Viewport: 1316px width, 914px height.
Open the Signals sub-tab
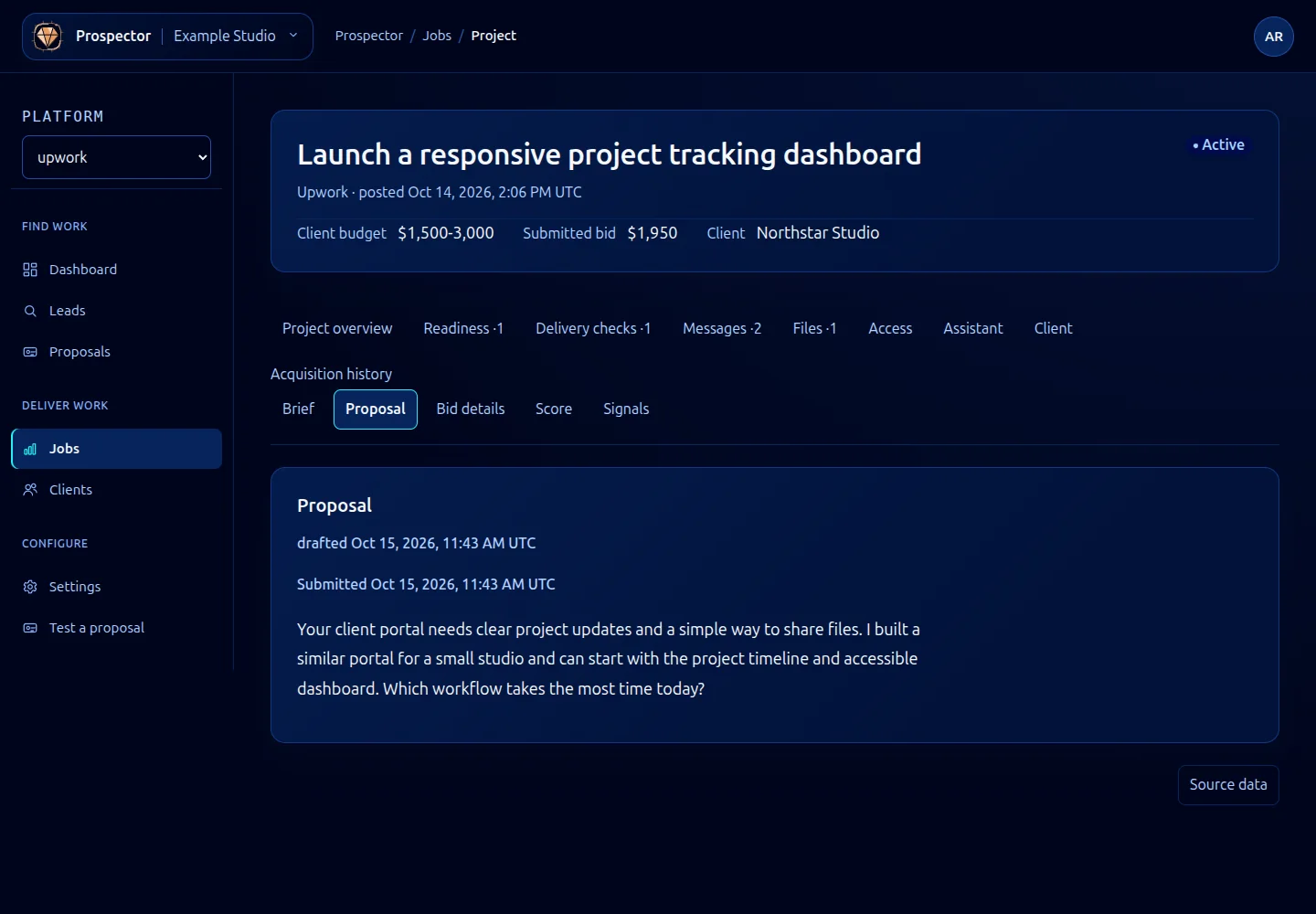pyautogui.click(x=626, y=409)
